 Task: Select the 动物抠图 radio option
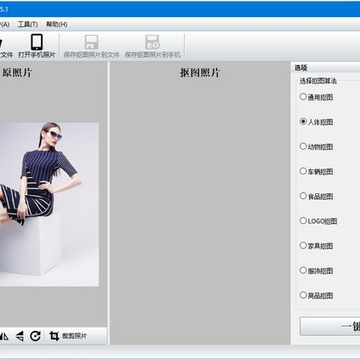pos(316,147)
